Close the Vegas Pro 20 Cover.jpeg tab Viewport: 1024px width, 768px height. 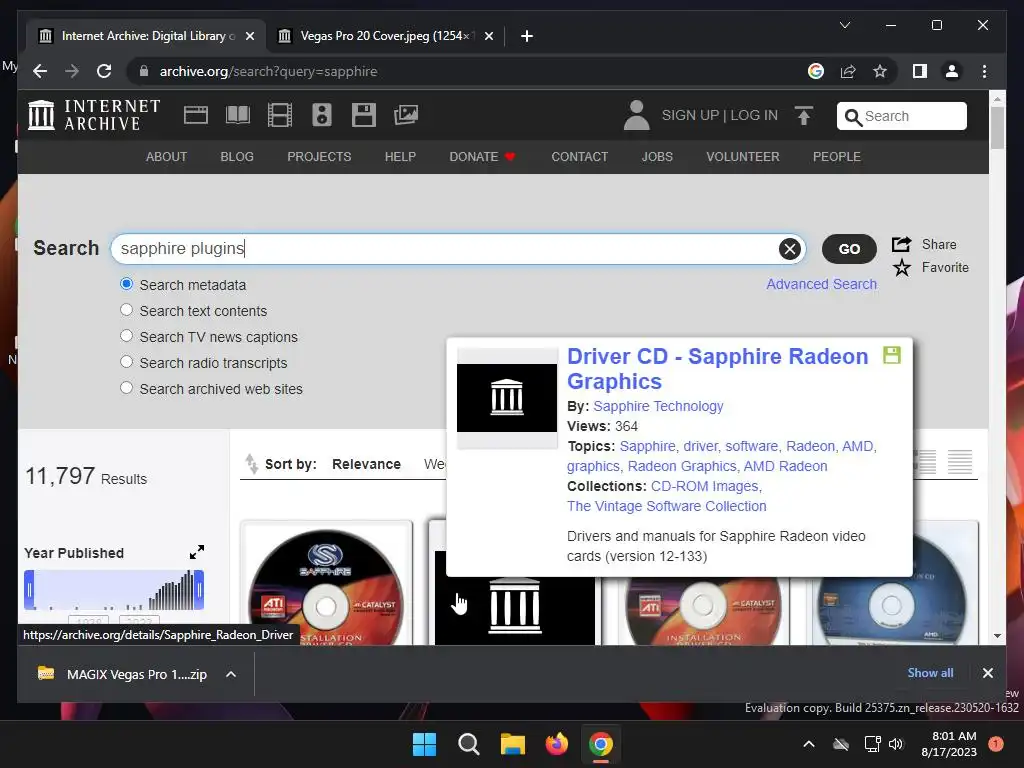pyautogui.click(x=488, y=36)
